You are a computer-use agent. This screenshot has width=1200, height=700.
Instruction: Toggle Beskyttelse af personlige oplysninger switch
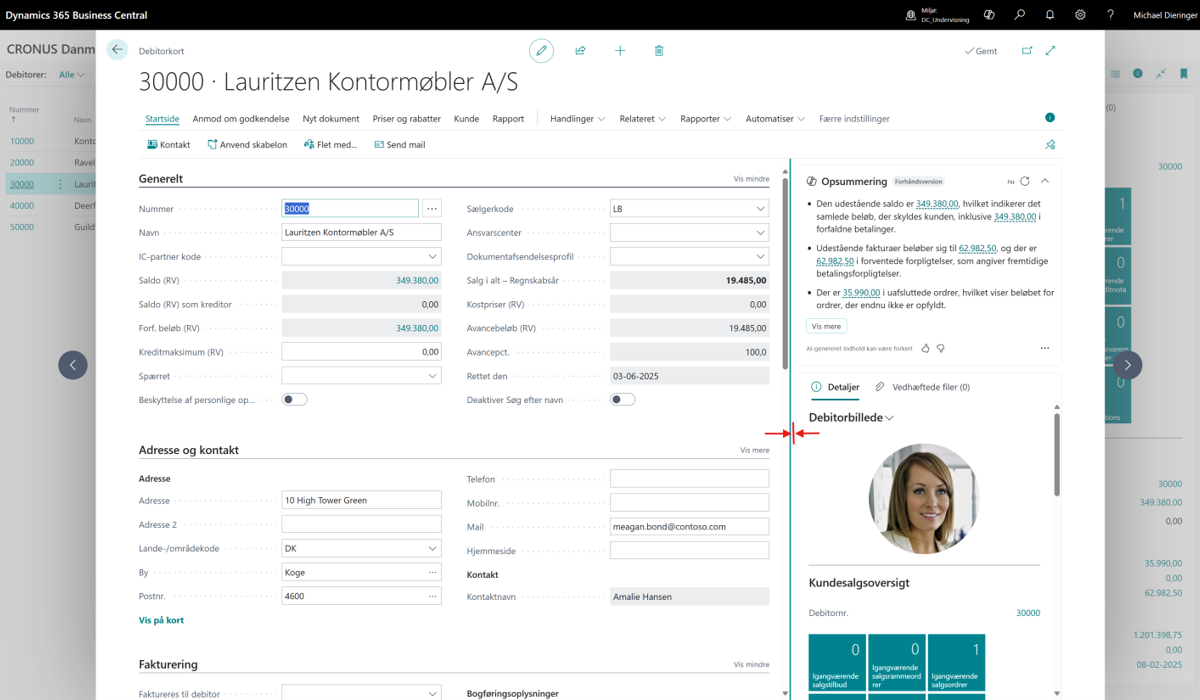[x=294, y=399]
